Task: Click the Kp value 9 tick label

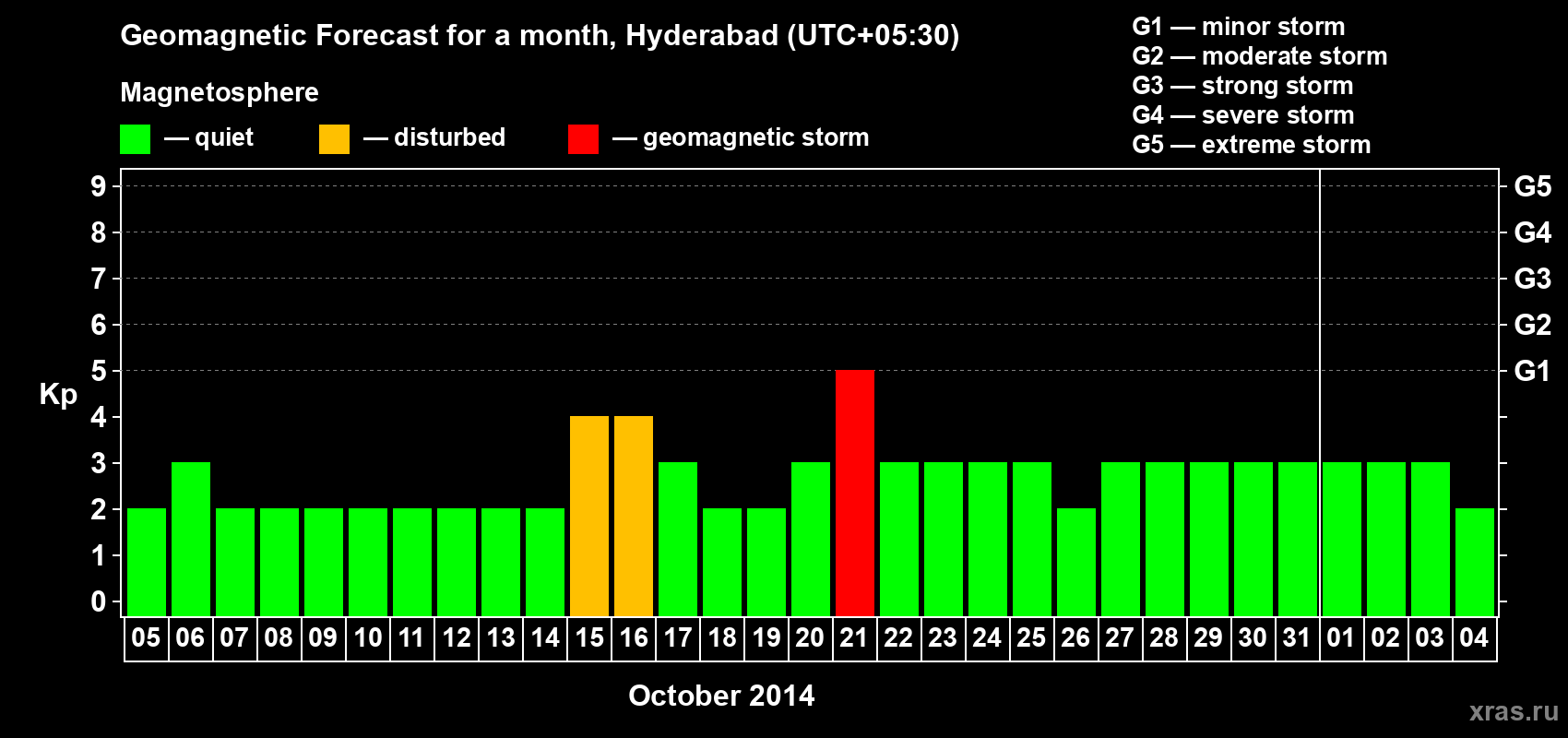Action: click(99, 186)
